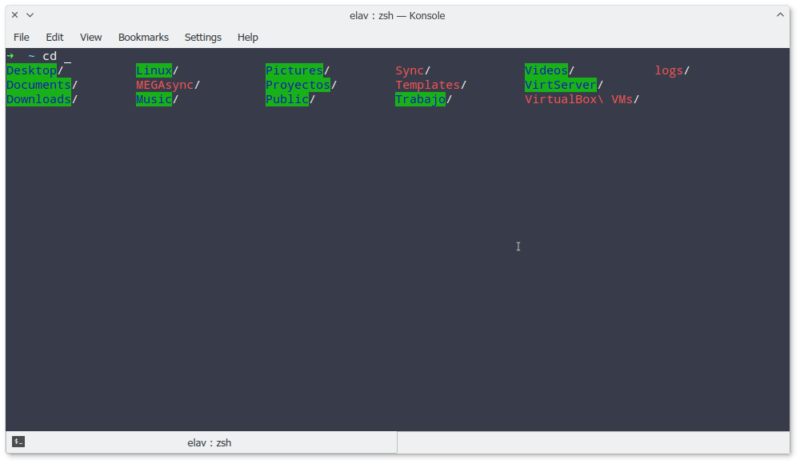
Task: Click the Downloads directory entry
Action: [x=42, y=99]
